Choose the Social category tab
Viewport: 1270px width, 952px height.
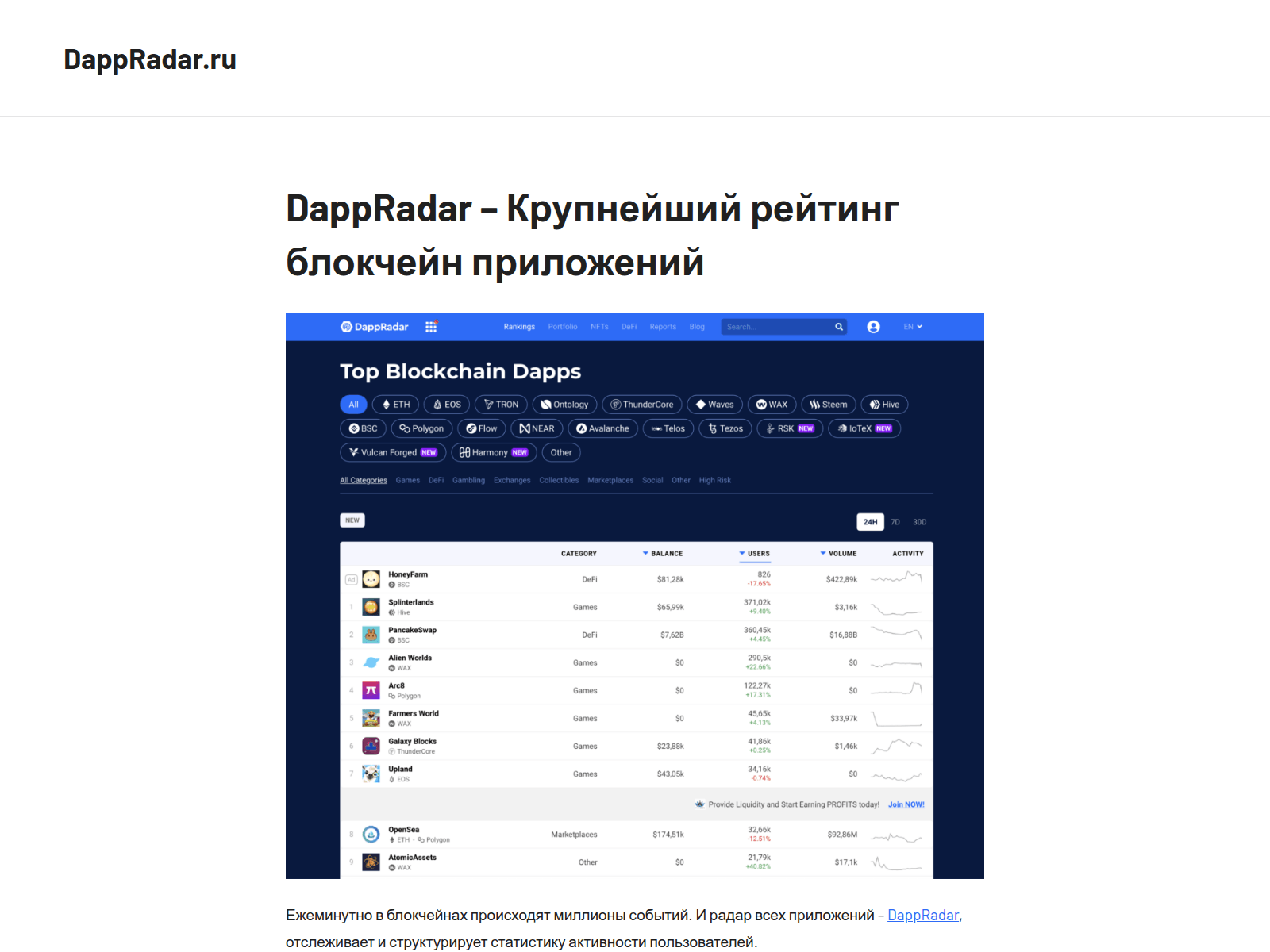click(x=652, y=480)
